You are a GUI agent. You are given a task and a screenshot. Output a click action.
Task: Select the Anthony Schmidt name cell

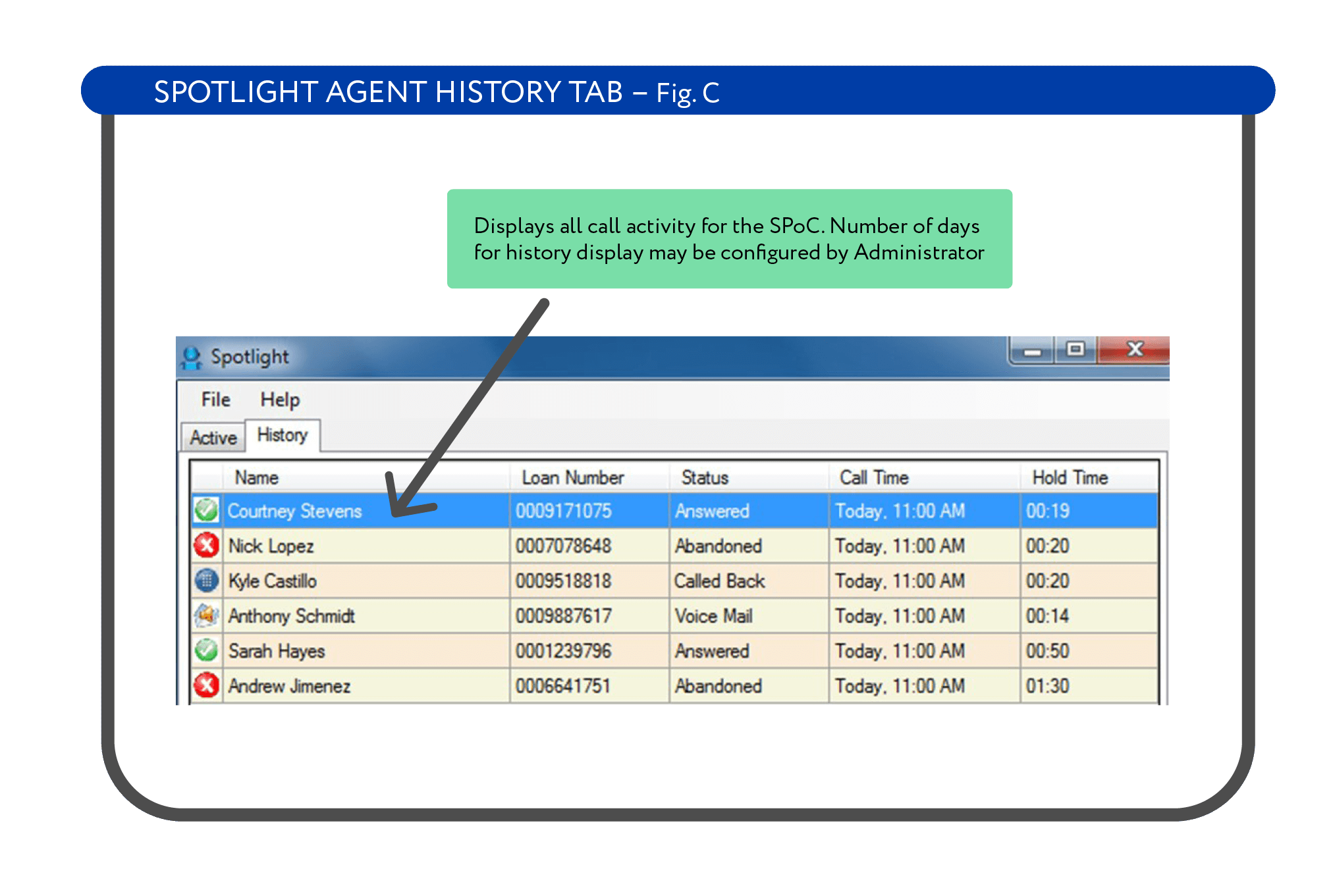(x=366, y=616)
